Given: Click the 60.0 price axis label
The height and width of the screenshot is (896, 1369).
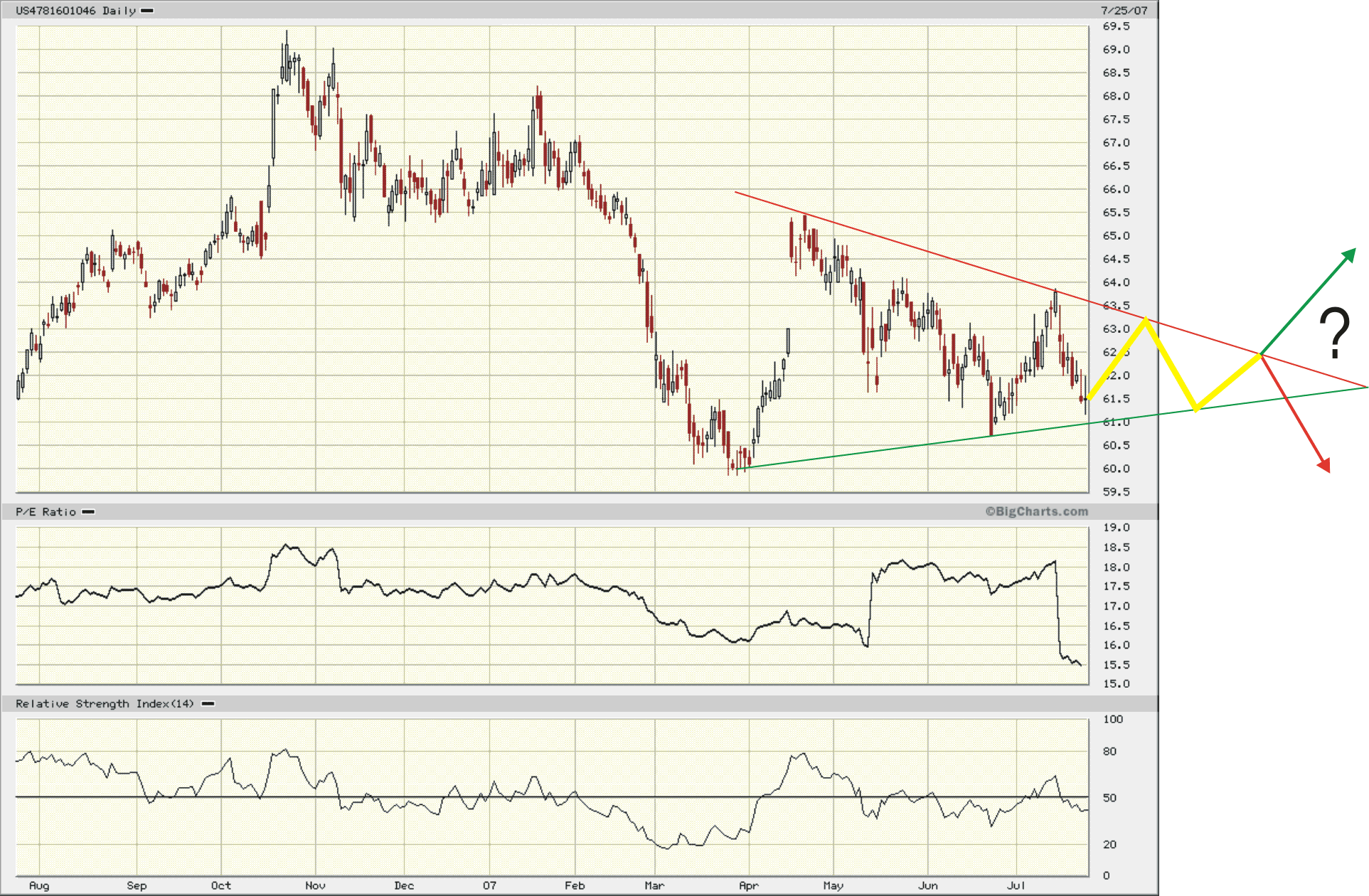Looking at the screenshot, I should [1116, 469].
